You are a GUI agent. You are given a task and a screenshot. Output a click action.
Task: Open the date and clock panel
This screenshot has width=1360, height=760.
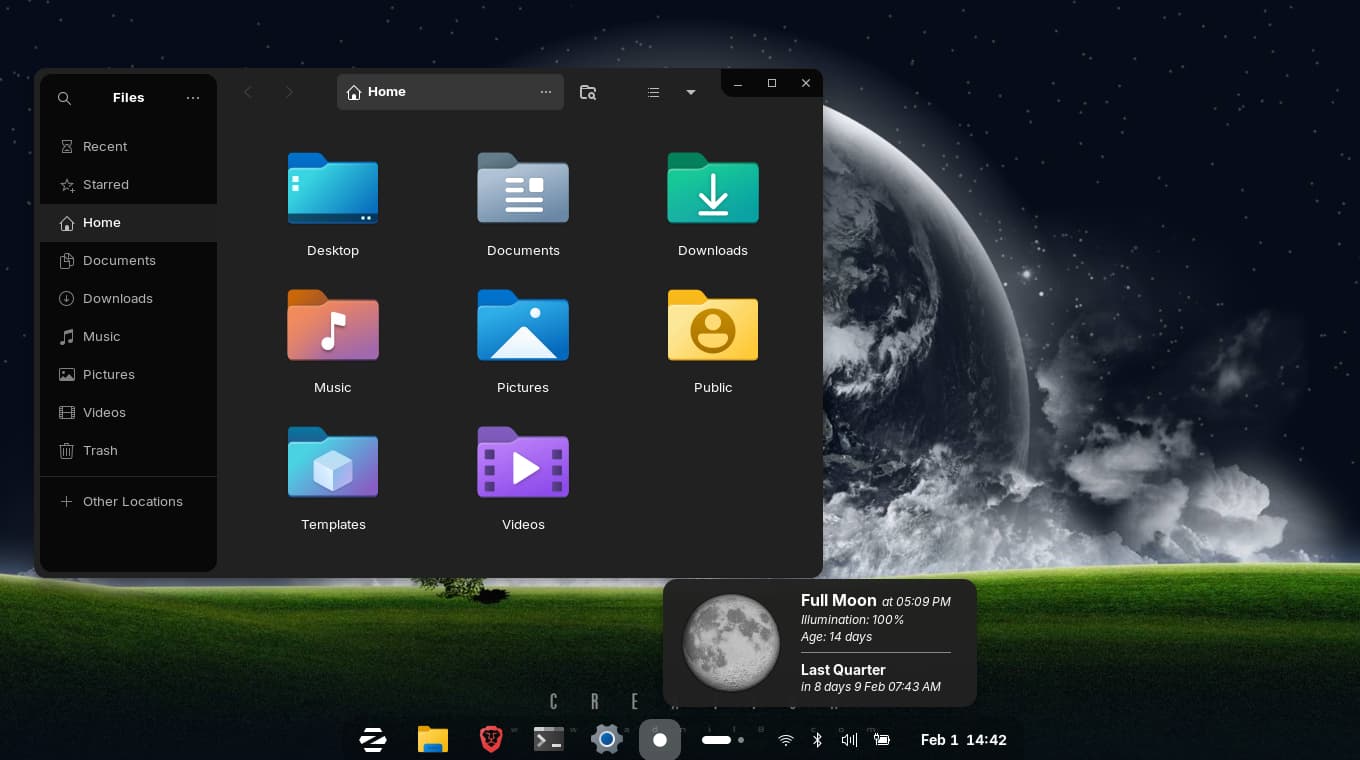963,740
